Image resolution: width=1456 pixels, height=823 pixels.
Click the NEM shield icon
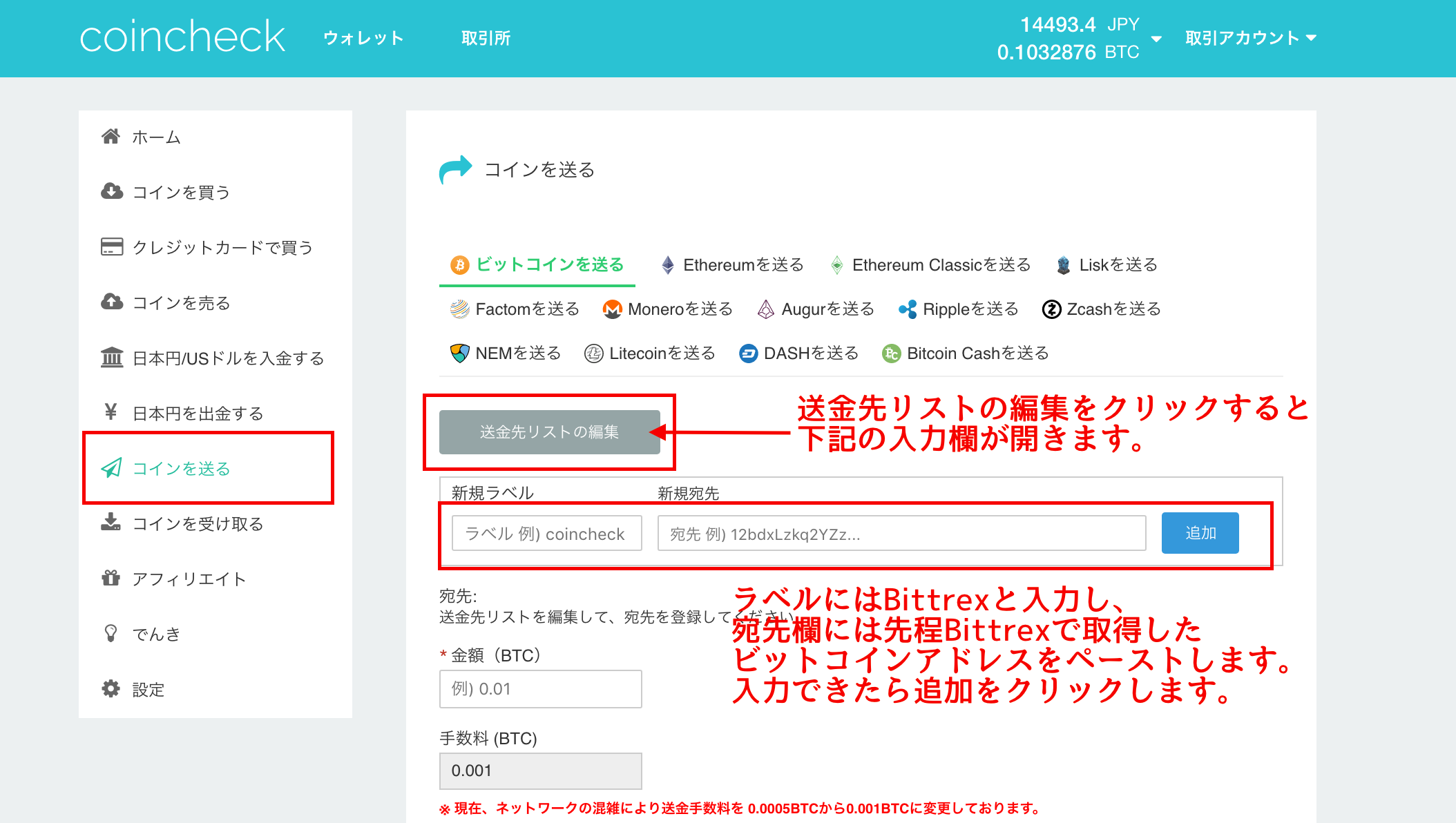(x=460, y=353)
